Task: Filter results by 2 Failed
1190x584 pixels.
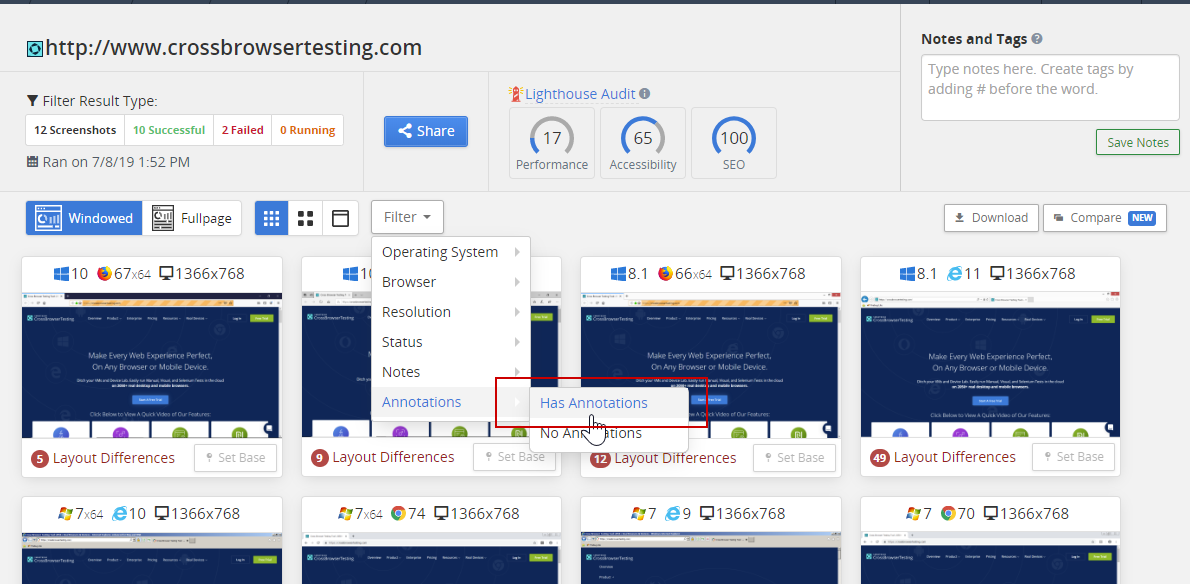Action: [x=242, y=130]
